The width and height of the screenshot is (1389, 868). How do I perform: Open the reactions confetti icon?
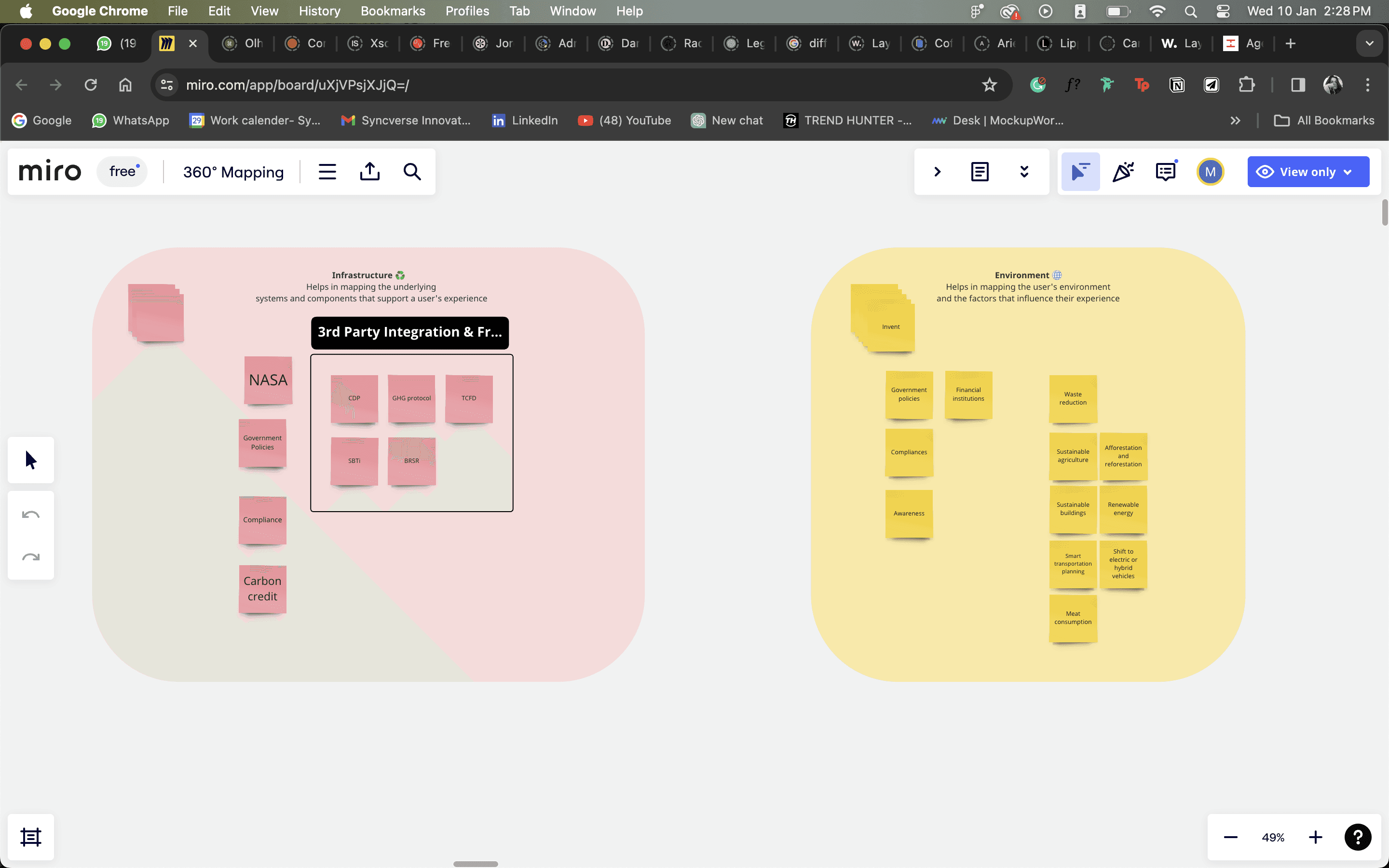[x=1123, y=172]
